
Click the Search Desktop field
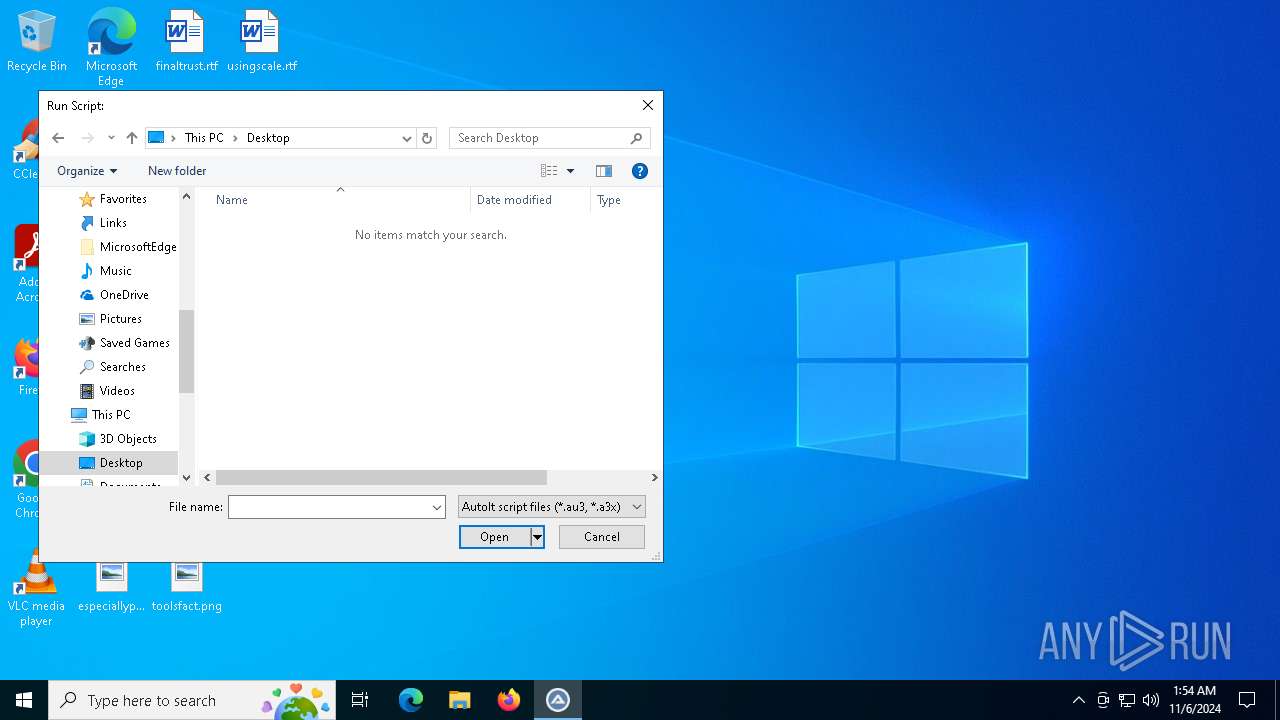[x=540, y=138]
